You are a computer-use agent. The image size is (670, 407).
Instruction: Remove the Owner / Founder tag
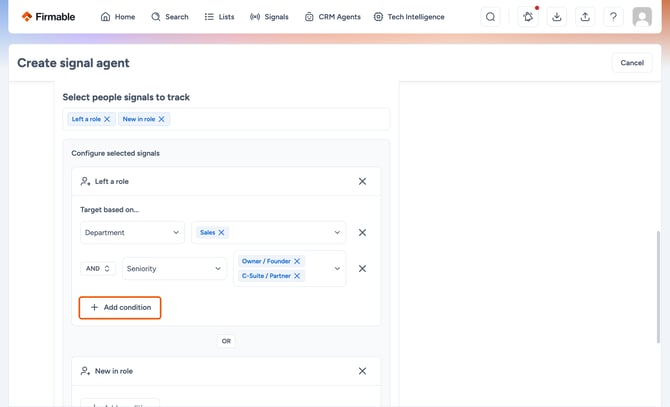[297, 261]
